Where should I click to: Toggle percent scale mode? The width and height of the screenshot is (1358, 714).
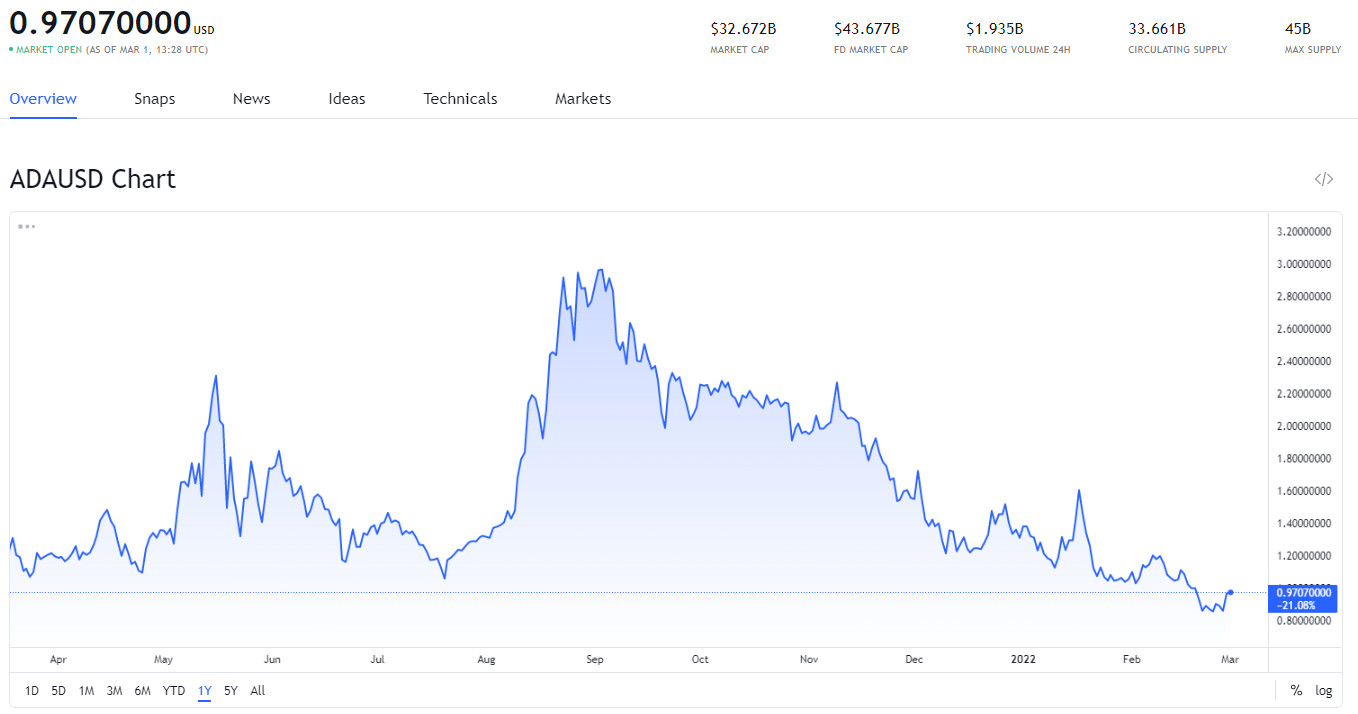1296,690
